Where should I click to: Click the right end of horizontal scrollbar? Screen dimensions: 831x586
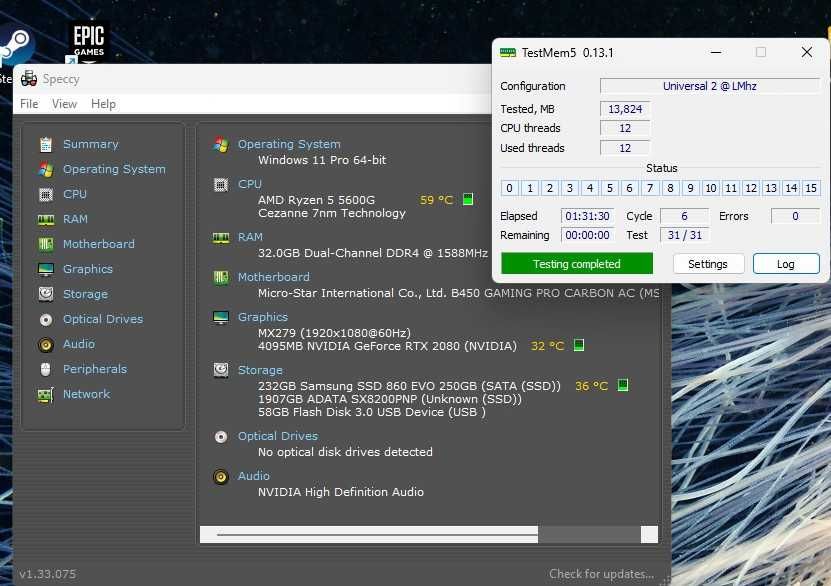pos(649,535)
